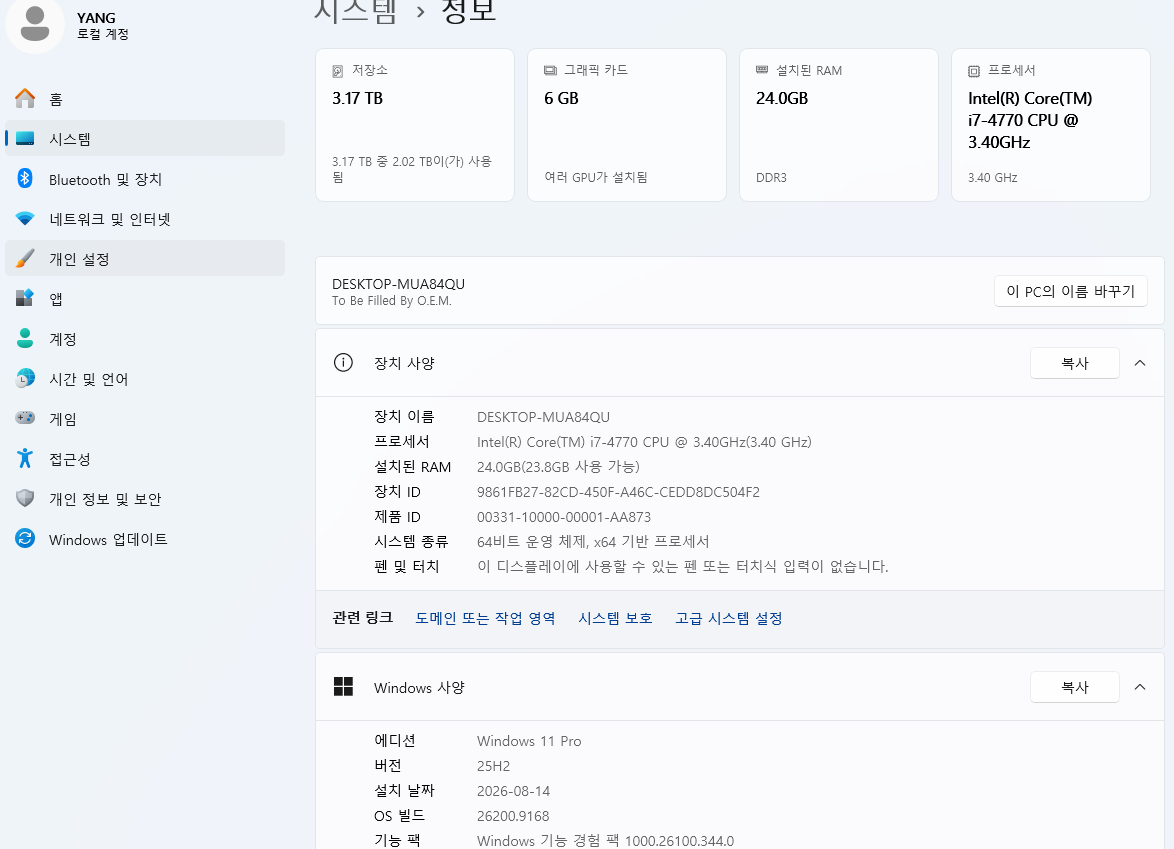
Task: Click the 저장소 disk icon on card
Action: [338, 71]
